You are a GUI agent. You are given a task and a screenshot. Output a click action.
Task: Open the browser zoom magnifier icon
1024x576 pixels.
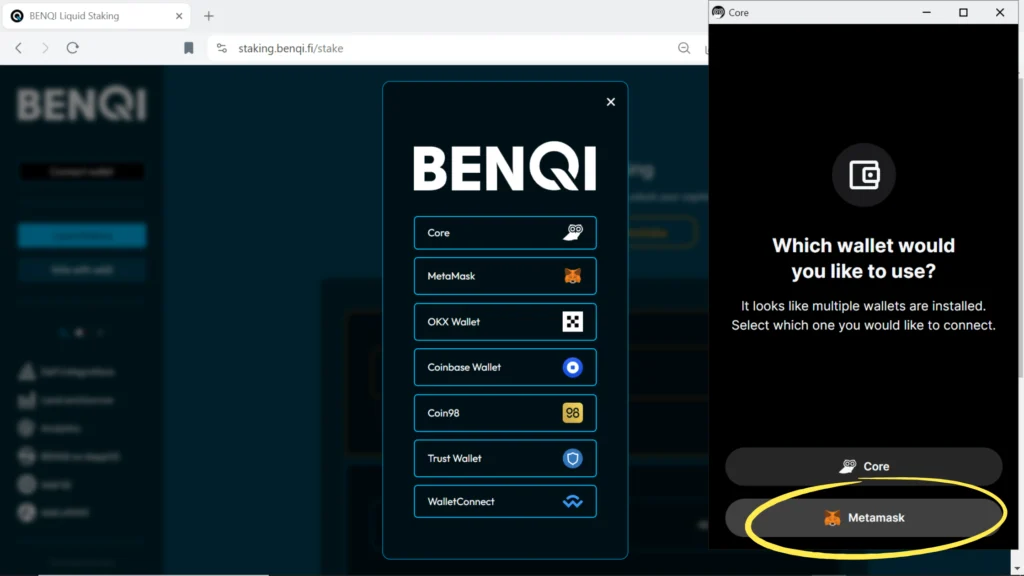point(684,48)
